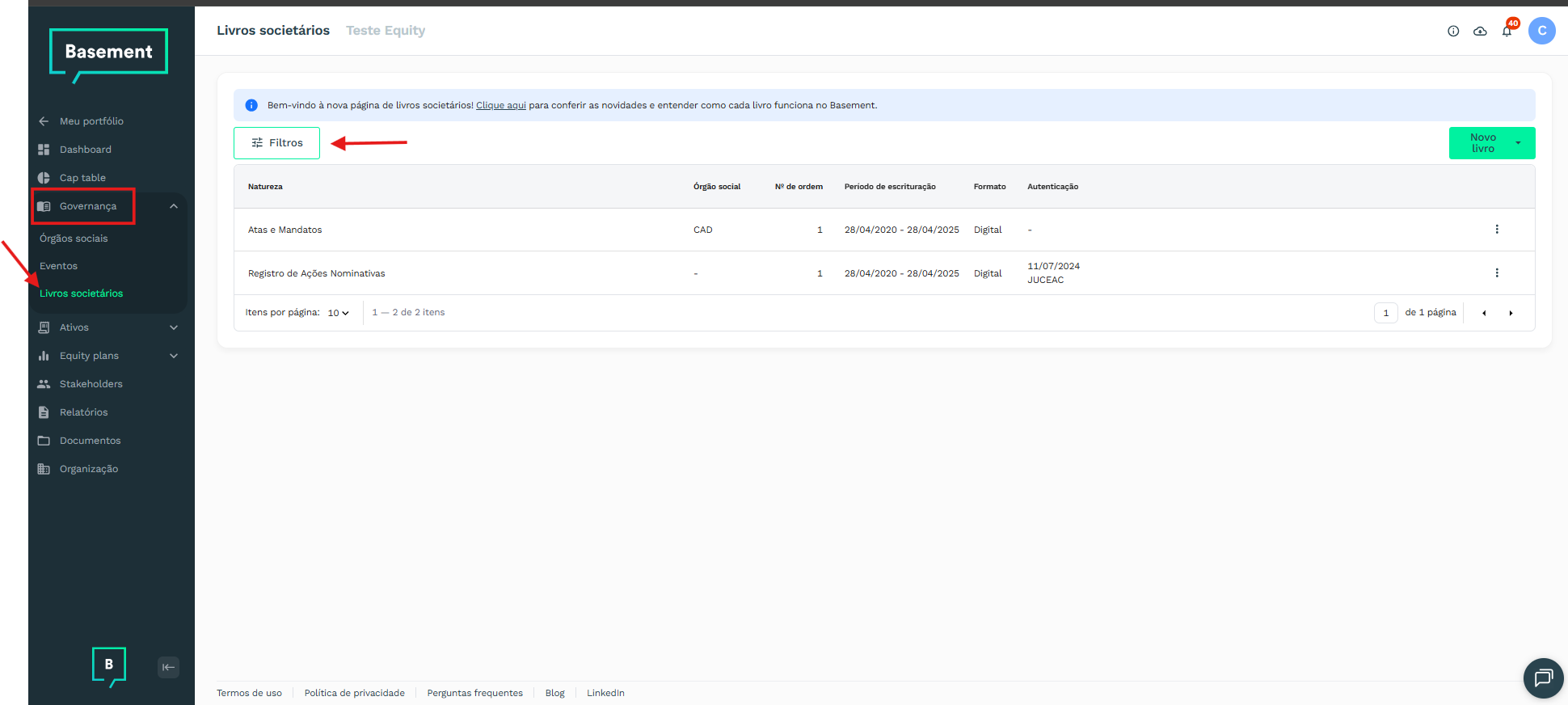This screenshot has height=705, width=1568.
Task: Expand the Ativos sidebar section
Action: click(x=173, y=327)
